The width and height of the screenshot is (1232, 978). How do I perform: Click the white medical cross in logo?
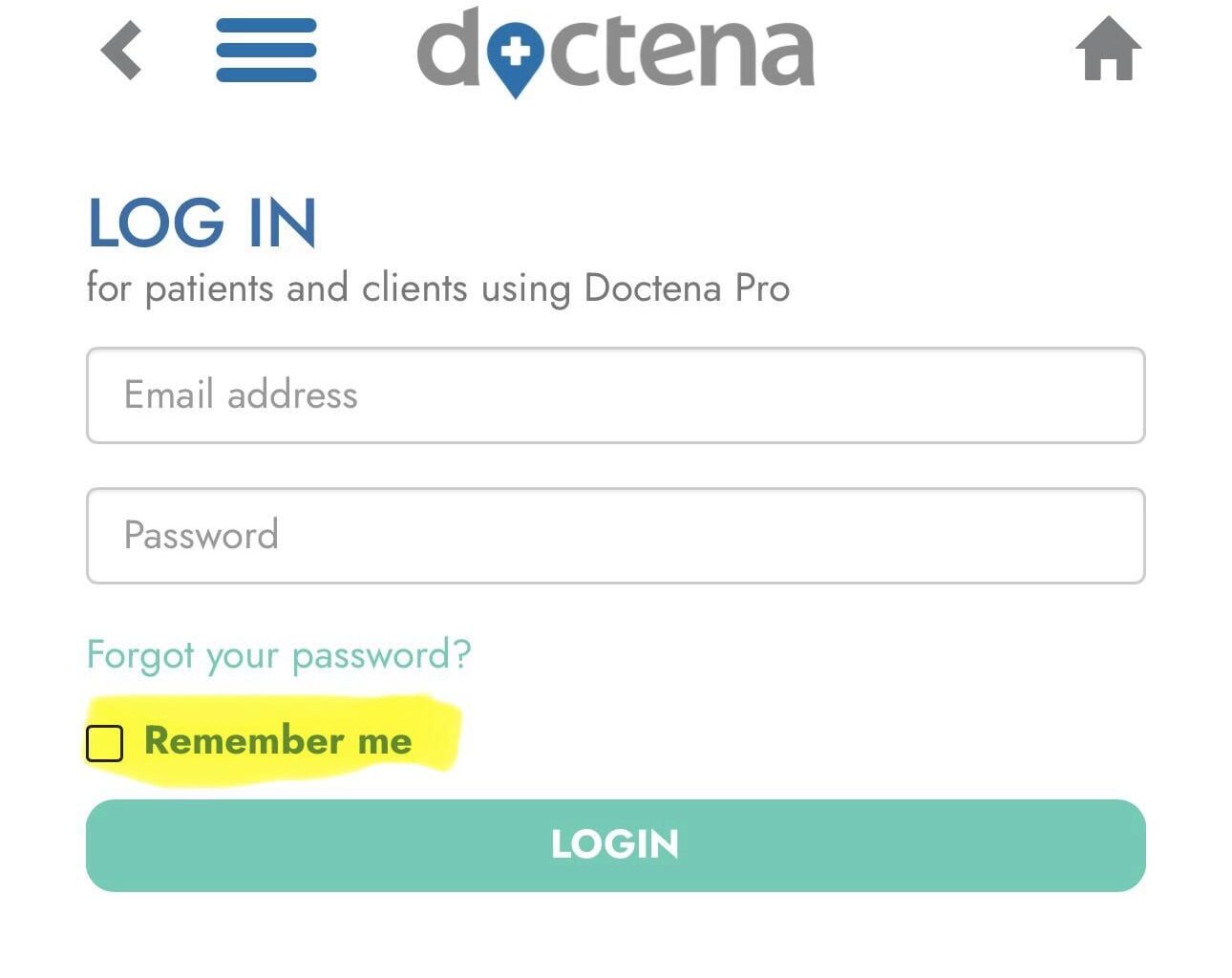point(515,52)
